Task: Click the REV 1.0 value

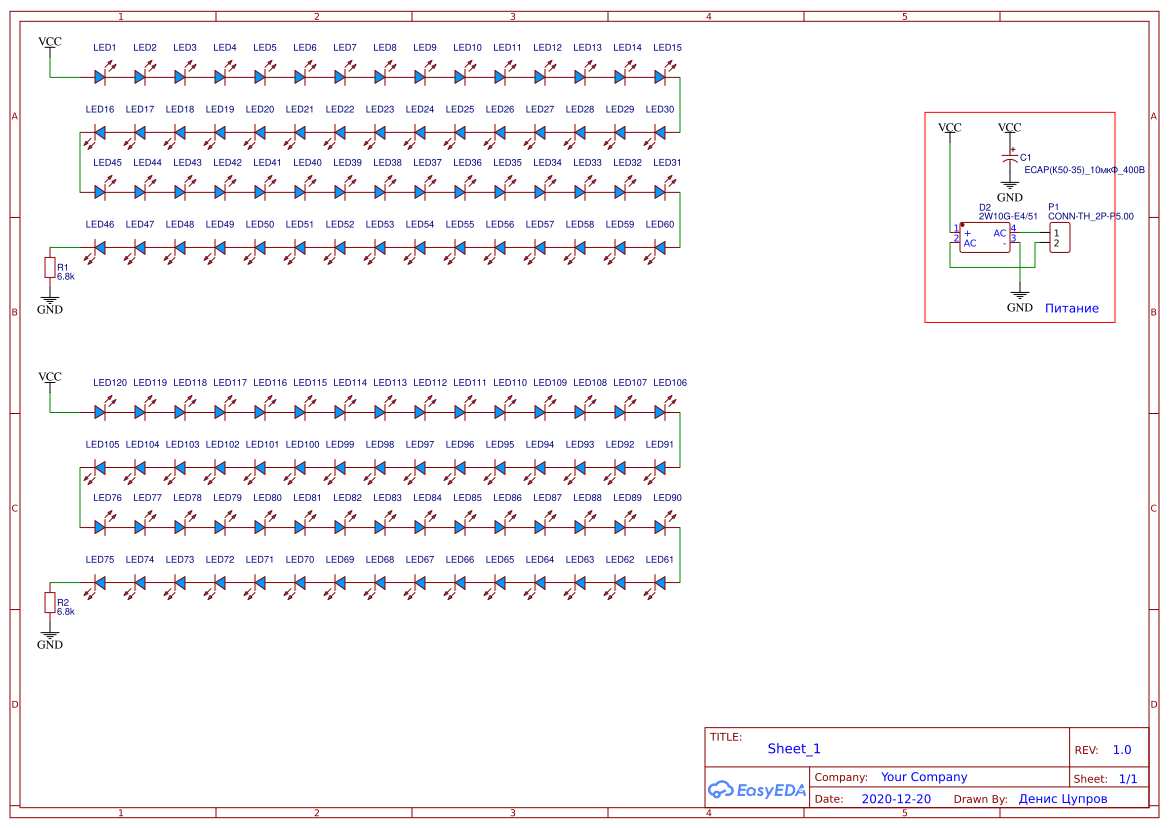Action: (x=1121, y=749)
